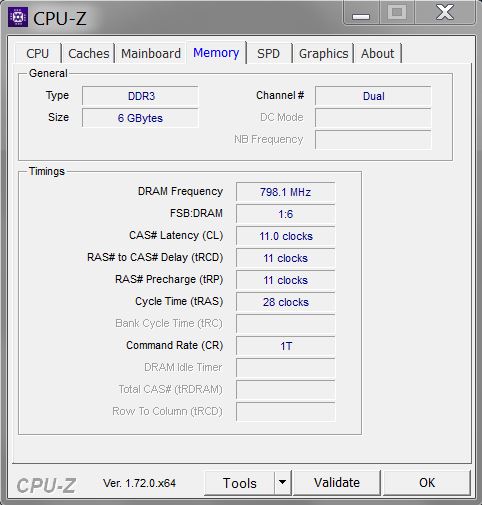Click the empty NB Frequency field
The image size is (482, 505).
[373, 140]
